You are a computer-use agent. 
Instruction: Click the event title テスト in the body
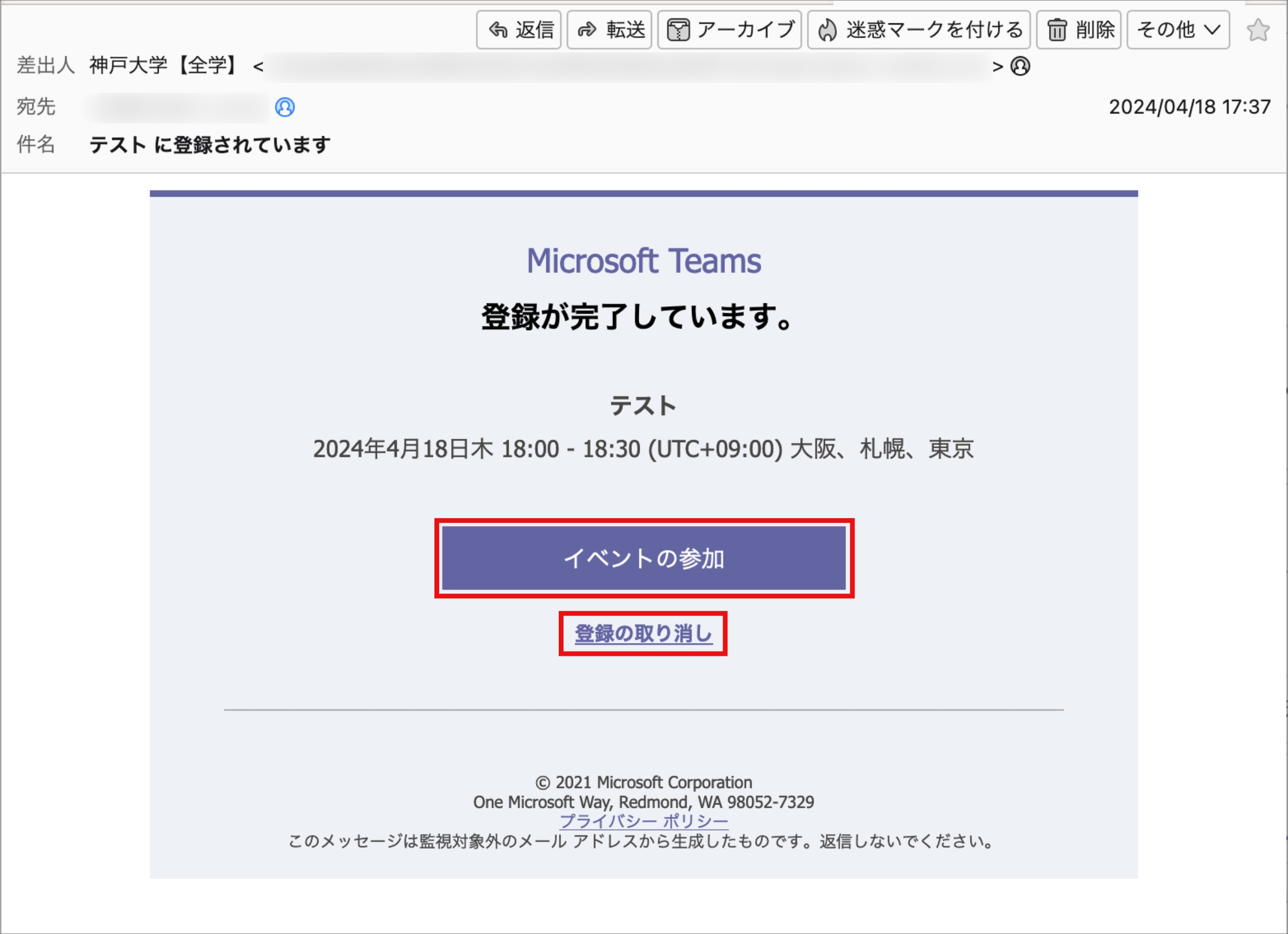tap(643, 405)
